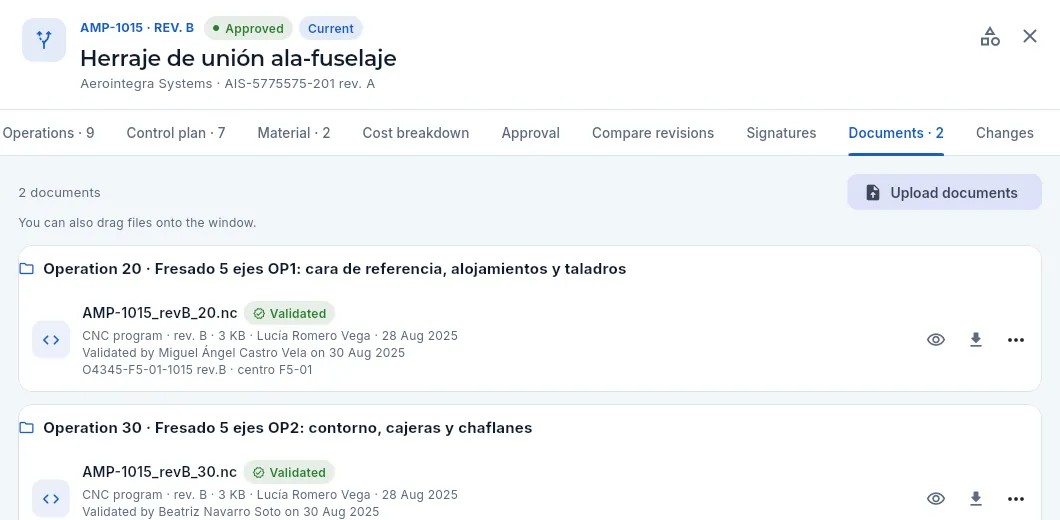The height and width of the screenshot is (520, 1060).
Task: Preview AMP-1015_revB_30.nc with the eye icon
Action: point(936,498)
